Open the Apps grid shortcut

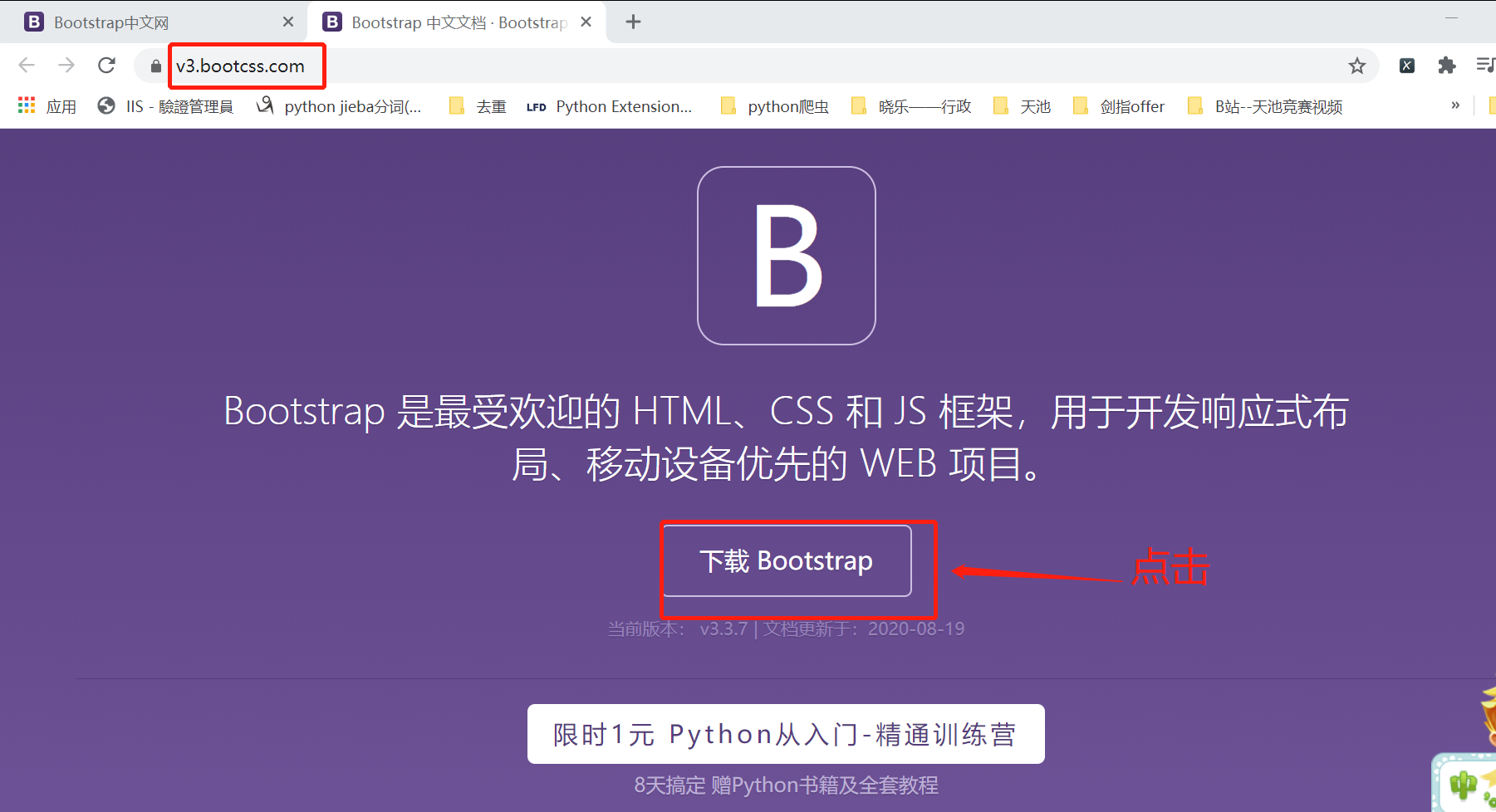coord(47,106)
